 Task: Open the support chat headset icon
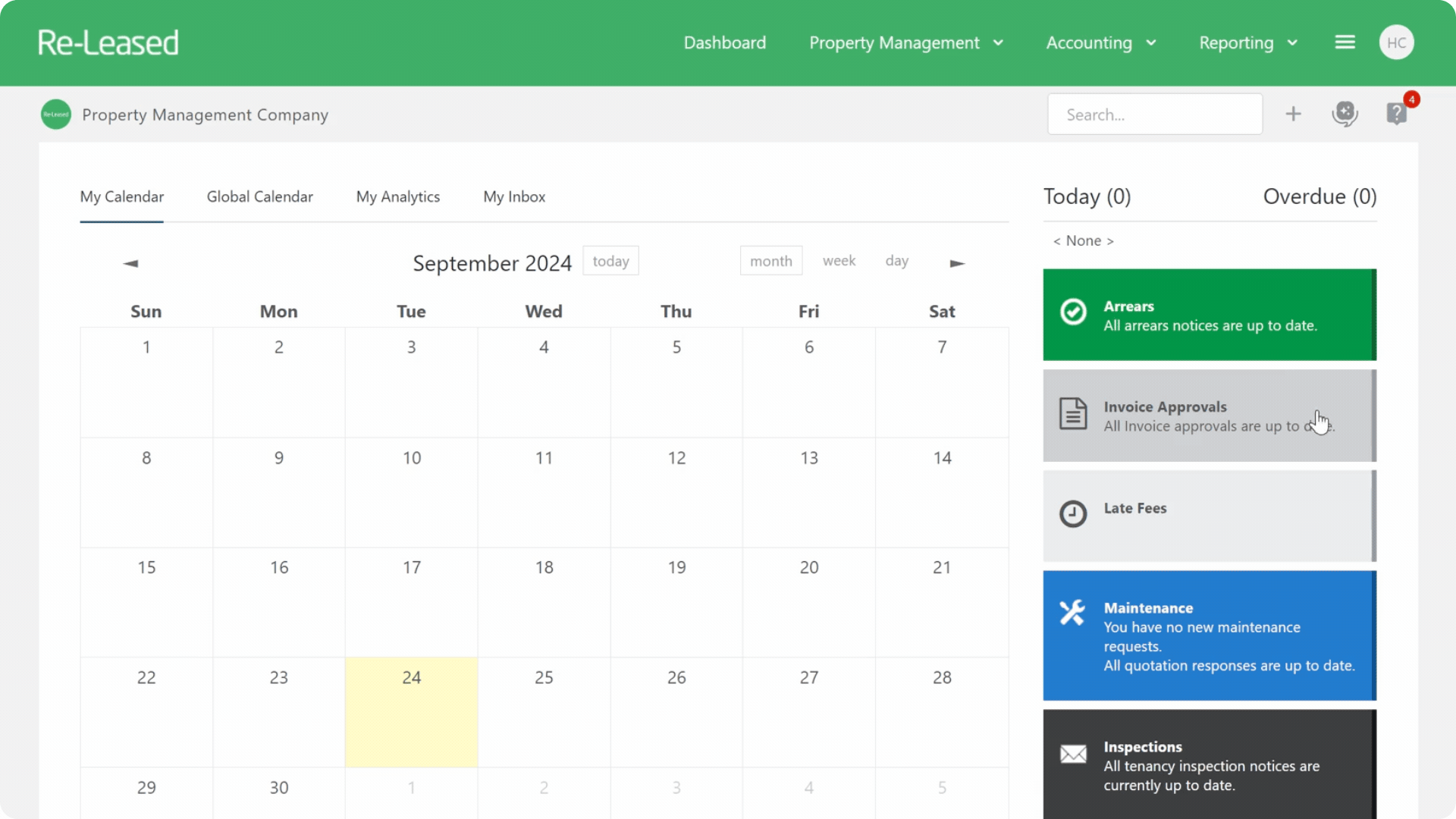pos(1345,114)
